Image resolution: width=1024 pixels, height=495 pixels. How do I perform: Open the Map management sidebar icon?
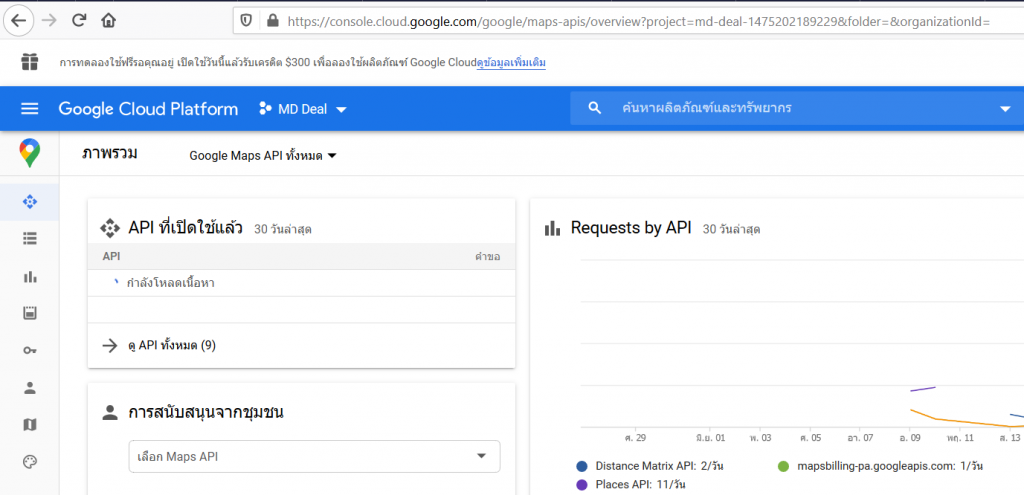tap(29, 425)
